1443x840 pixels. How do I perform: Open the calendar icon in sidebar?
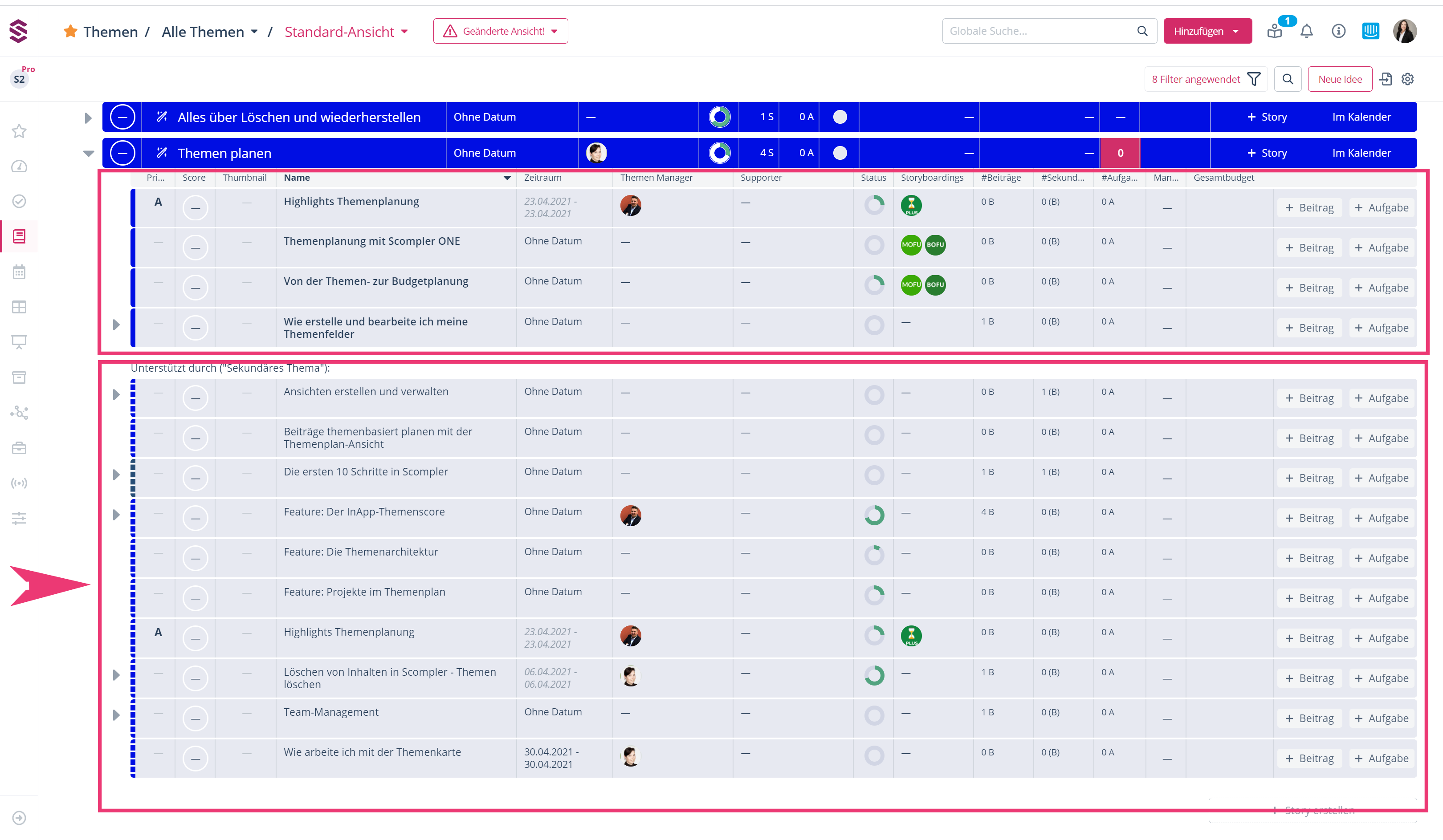(19, 272)
